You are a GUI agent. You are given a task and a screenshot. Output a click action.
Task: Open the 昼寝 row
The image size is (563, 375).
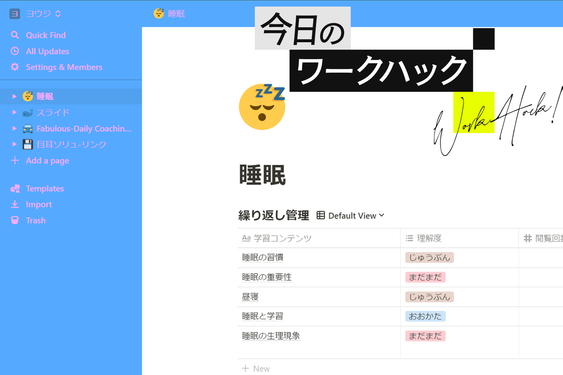point(250,297)
